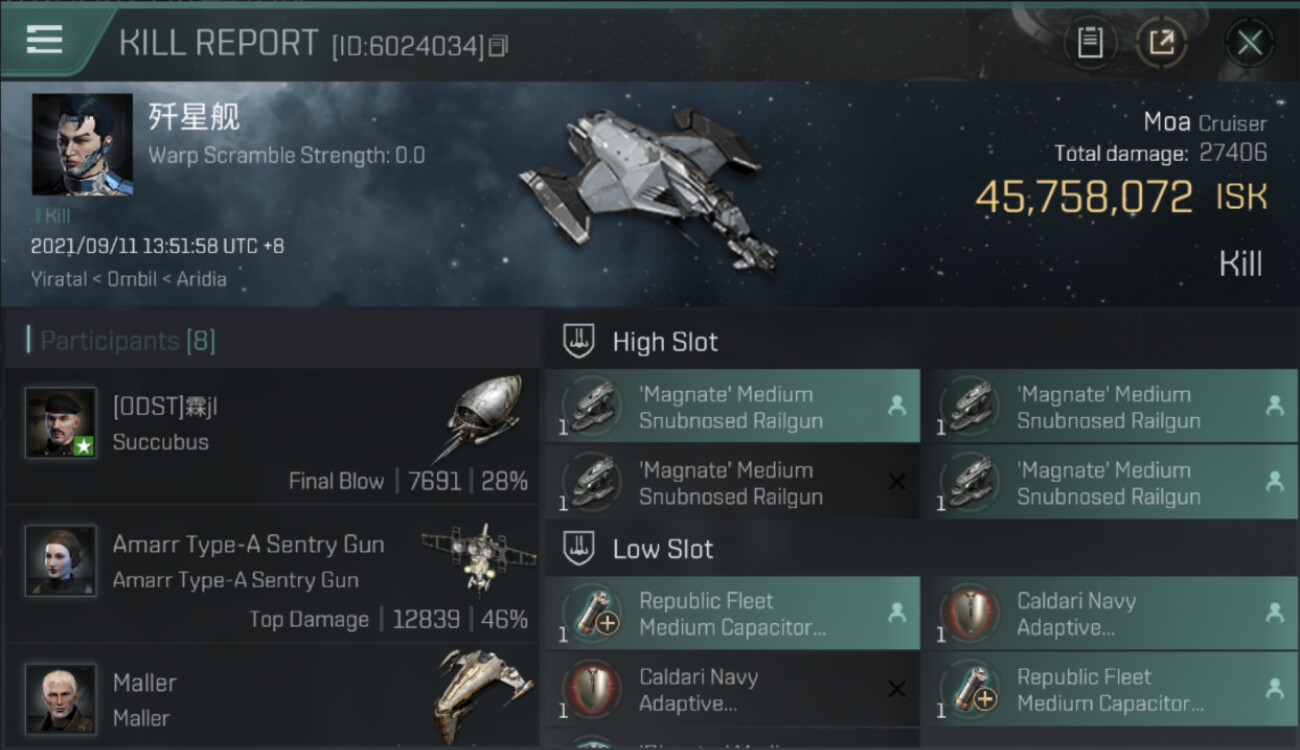Select the first 'Magnate' Medium Snubnosed Railgun
1300x750 pixels.
tap(732, 407)
